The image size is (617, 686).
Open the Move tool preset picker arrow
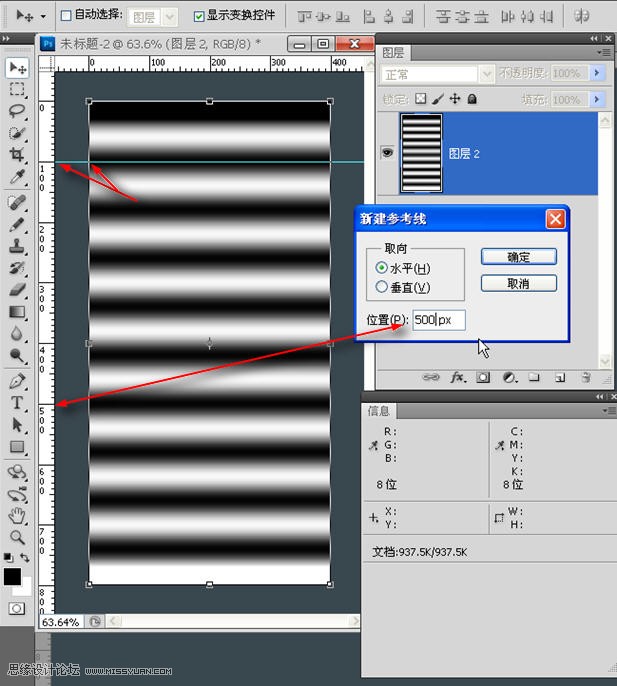[x=43, y=17]
